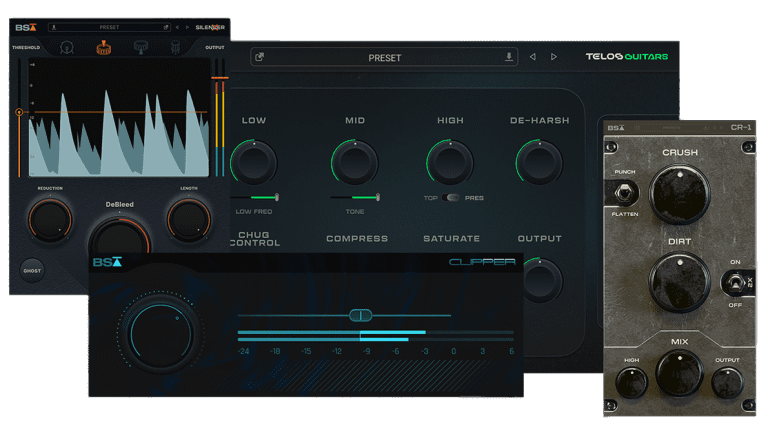Image resolution: width=768 pixels, height=432 pixels.
Task: Click the Telos Guitars logo
Action: coord(627,56)
